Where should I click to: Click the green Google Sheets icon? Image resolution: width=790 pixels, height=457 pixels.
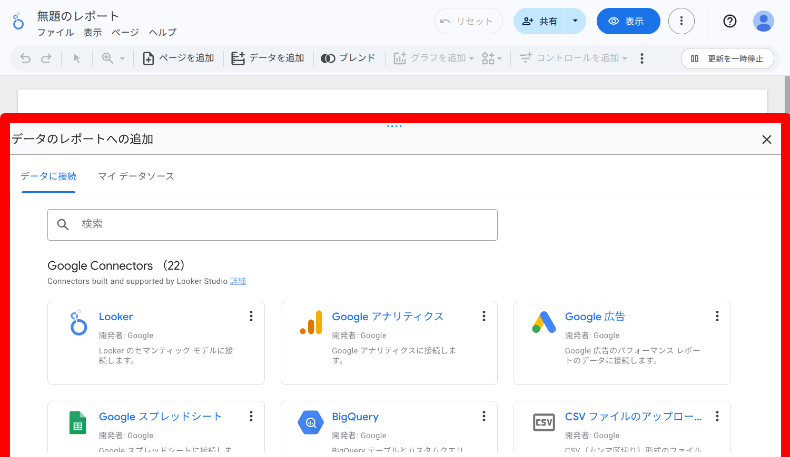tap(78, 422)
